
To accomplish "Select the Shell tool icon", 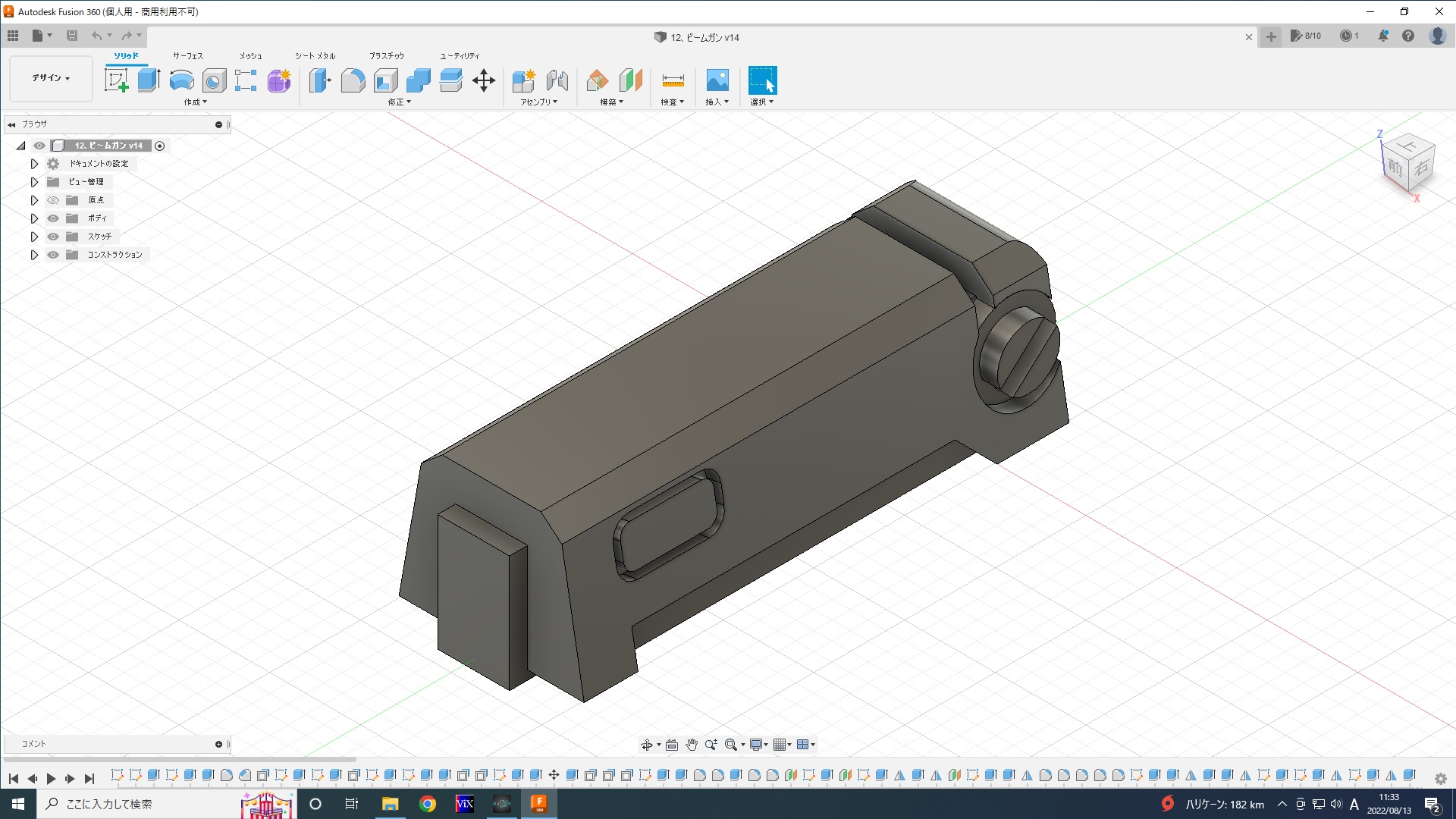I will [385, 80].
